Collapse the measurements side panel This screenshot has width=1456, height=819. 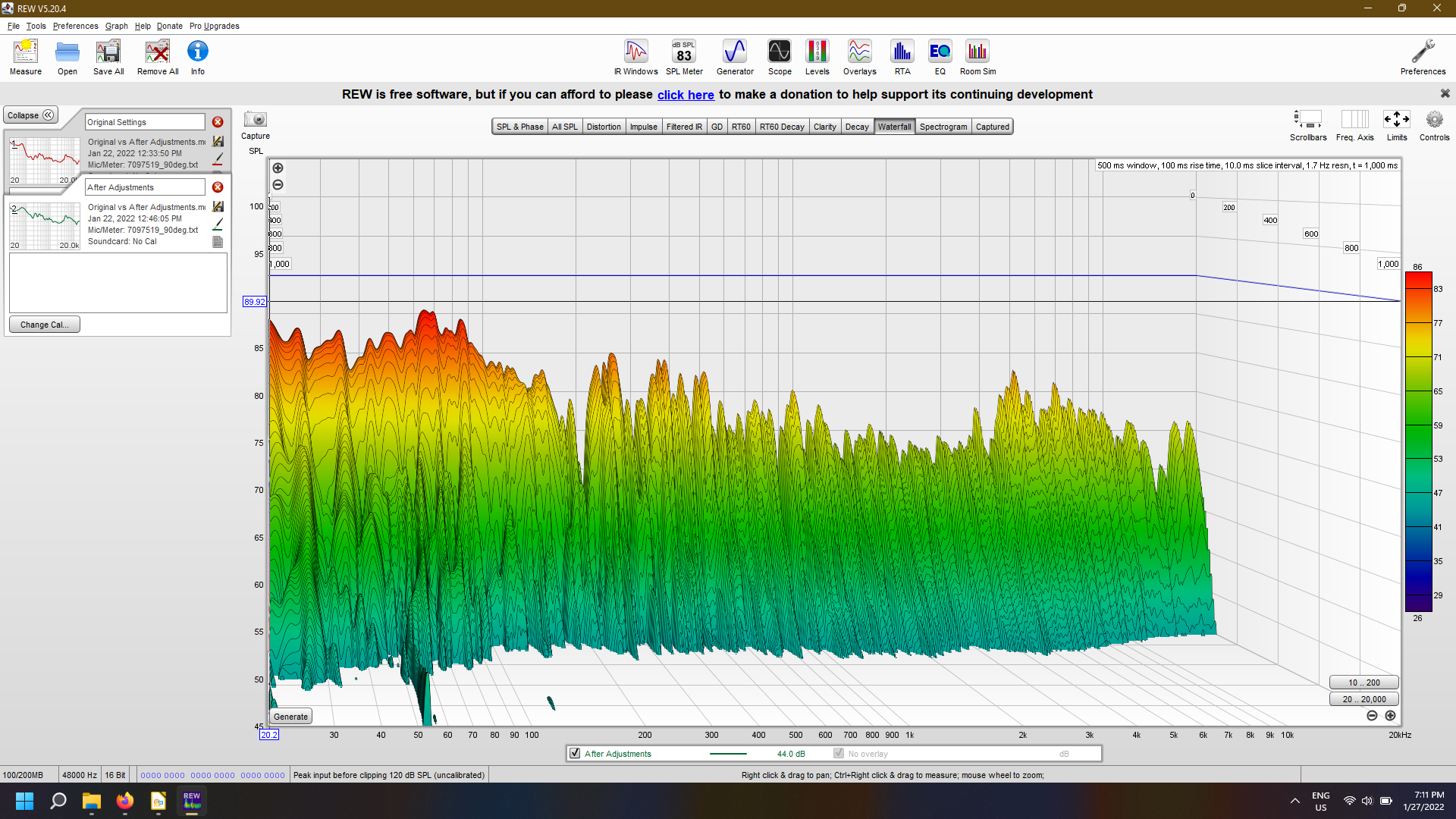pyautogui.click(x=30, y=115)
